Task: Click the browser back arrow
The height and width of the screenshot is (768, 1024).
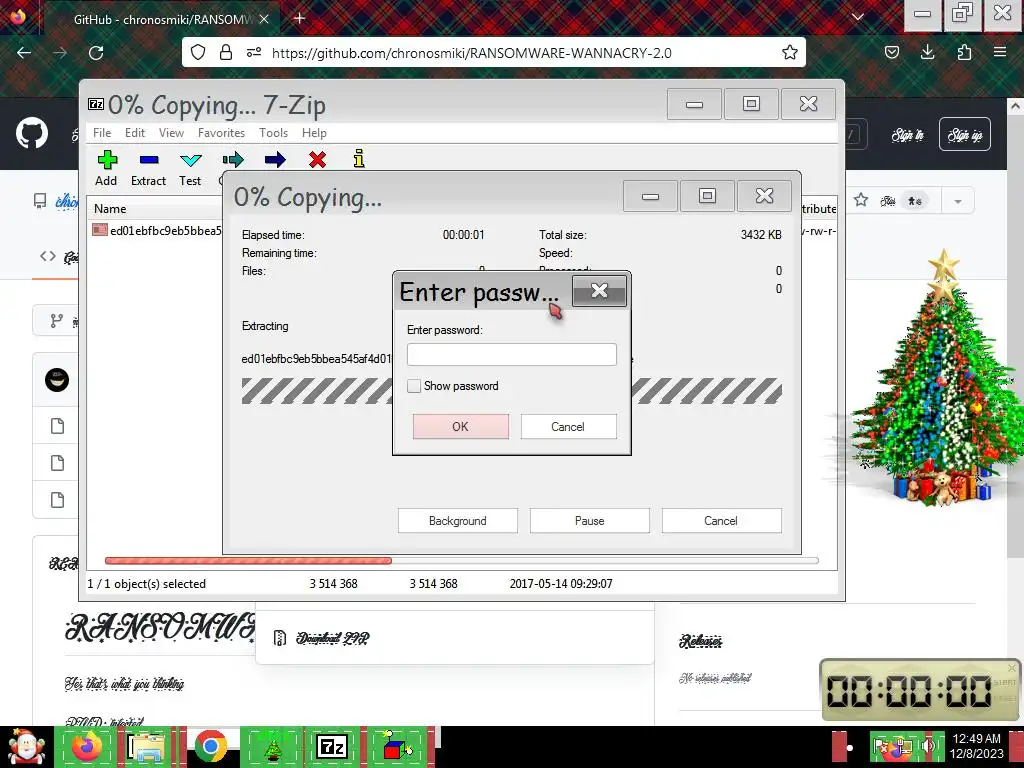Action: pos(24,53)
